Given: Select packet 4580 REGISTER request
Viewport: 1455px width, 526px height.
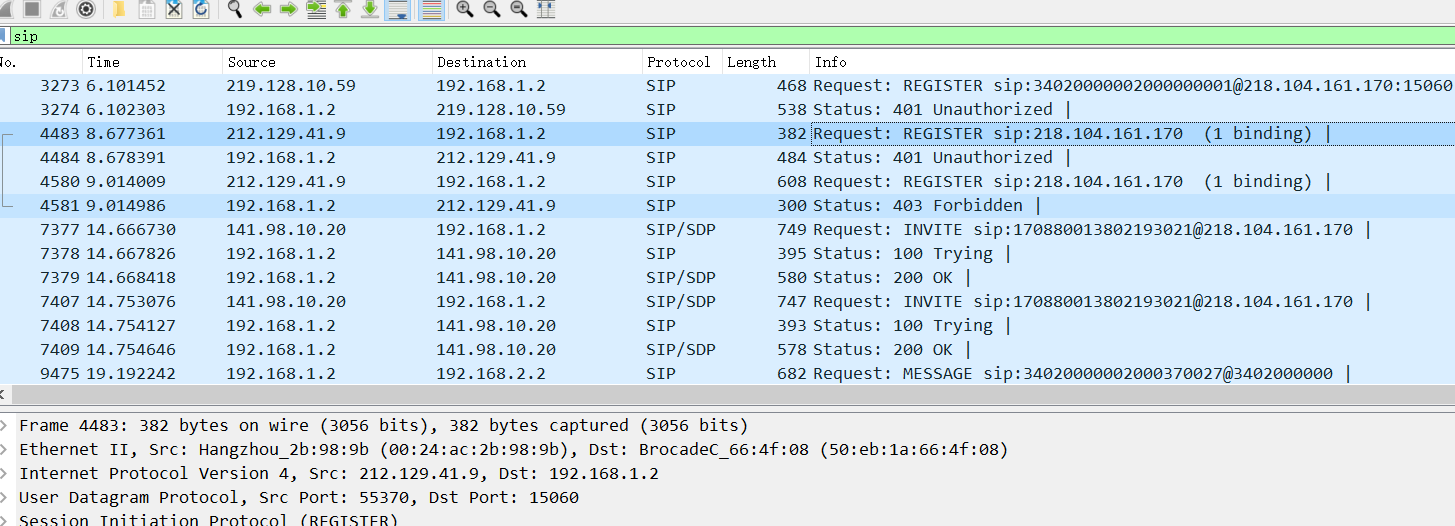Looking at the screenshot, I should (x=727, y=181).
